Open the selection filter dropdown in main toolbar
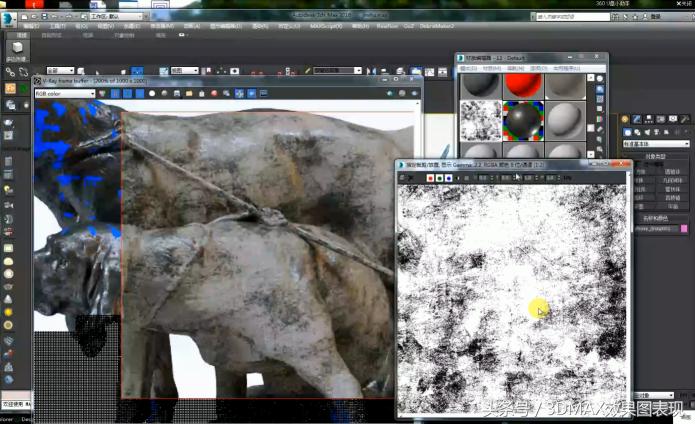The image size is (695, 424). point(60,70)
